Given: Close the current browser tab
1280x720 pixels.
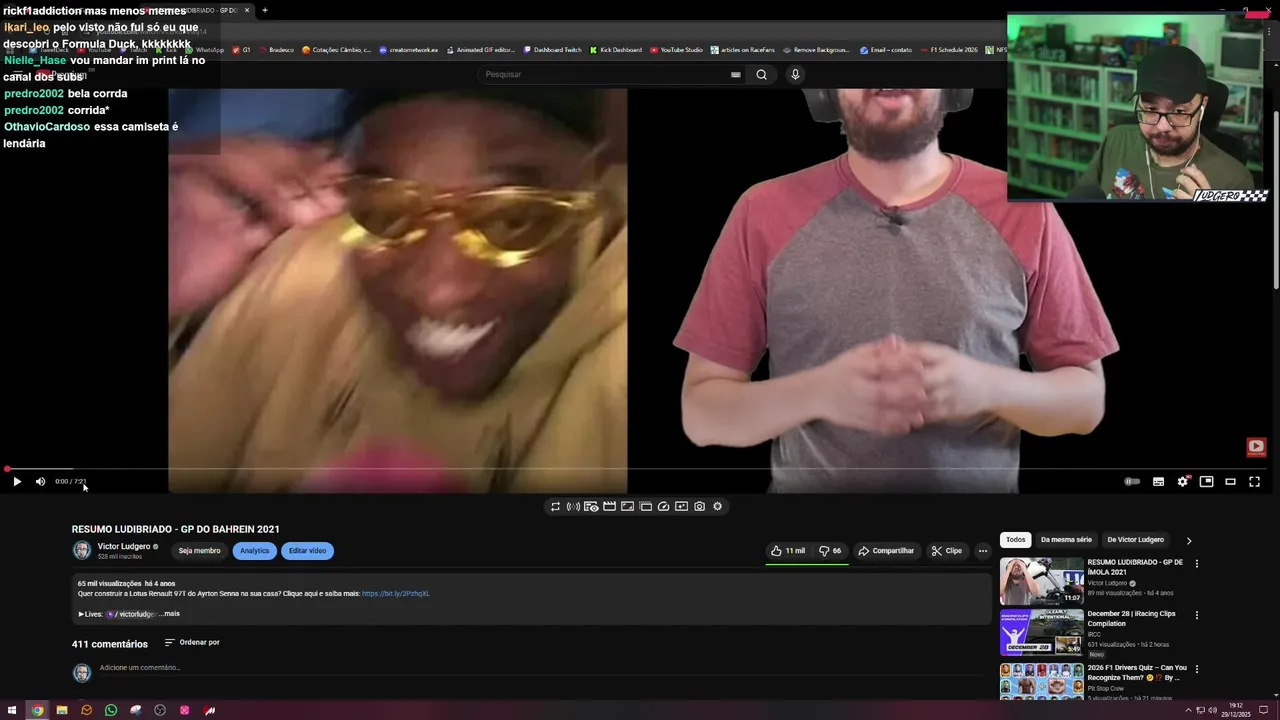Looking at the screenshot, I should pos(247,10).
